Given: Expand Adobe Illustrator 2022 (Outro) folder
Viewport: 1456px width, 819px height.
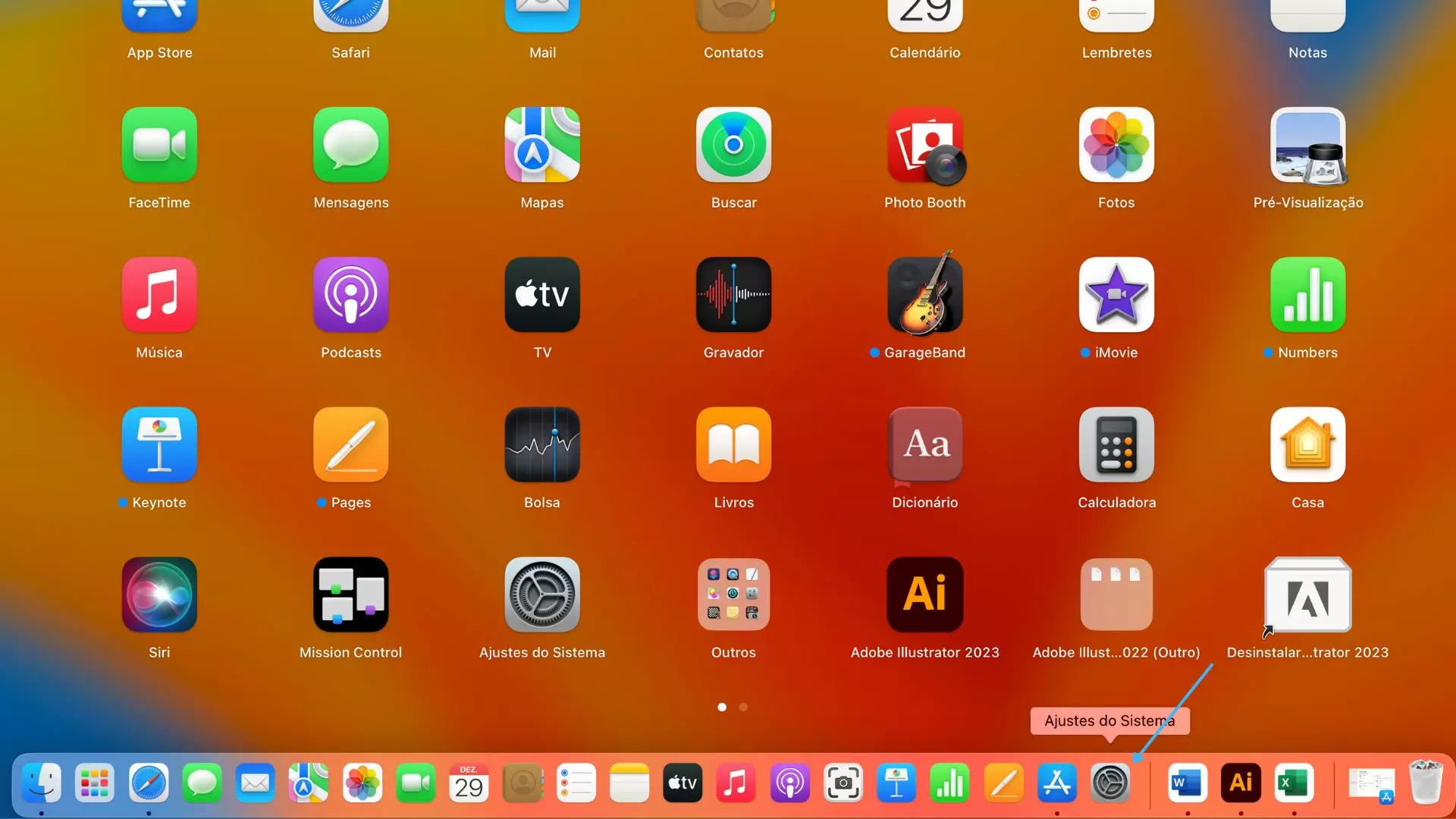Looking at the screenshot, I should (x=1116, y=595).
